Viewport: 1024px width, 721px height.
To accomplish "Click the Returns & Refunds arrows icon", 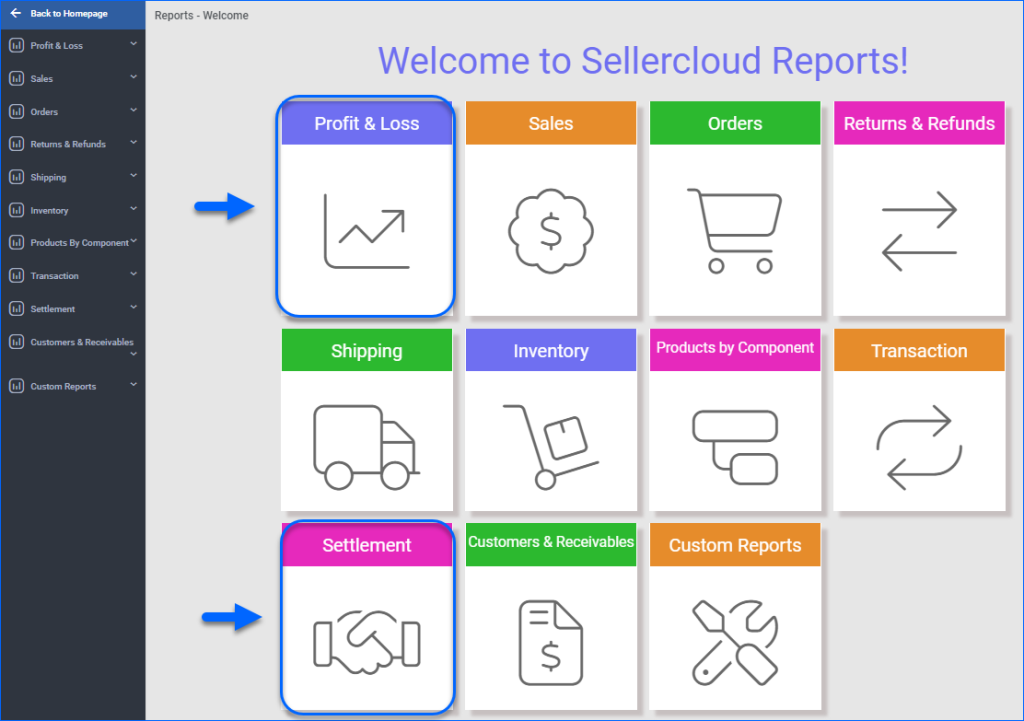I will click(x=918, y=230).
